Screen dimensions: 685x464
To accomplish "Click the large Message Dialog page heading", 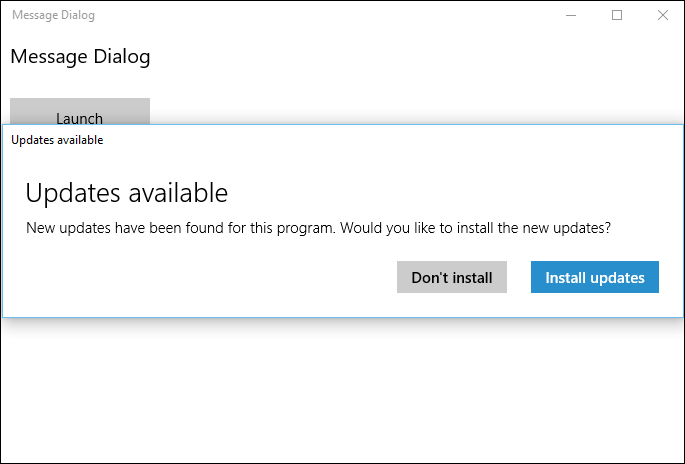I will pyautogui.click(x=80, y=56).
